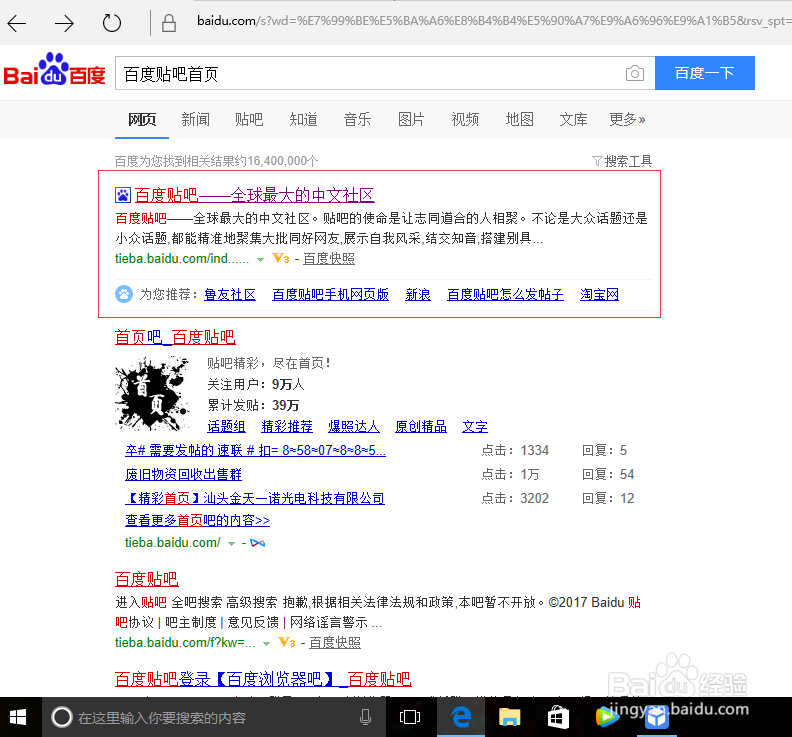Expand the arrow after tieba.baidu.com/ind

point(260,260)
